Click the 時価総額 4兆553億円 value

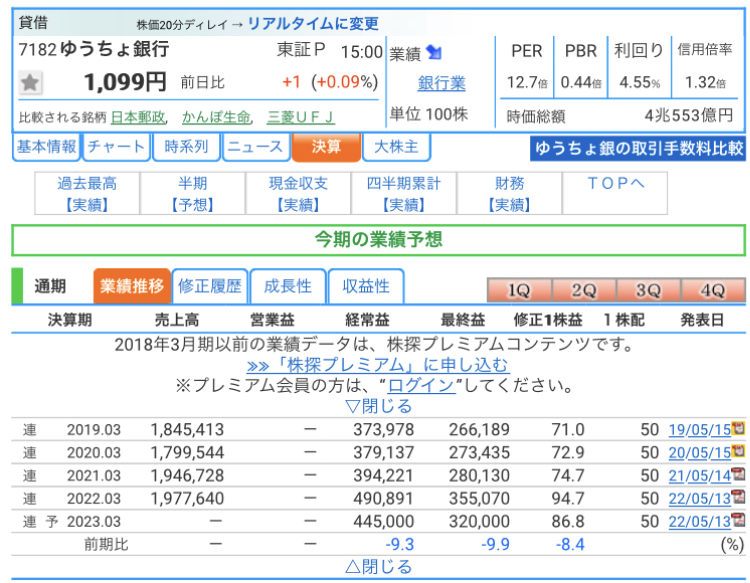click(x=689, y=116)
